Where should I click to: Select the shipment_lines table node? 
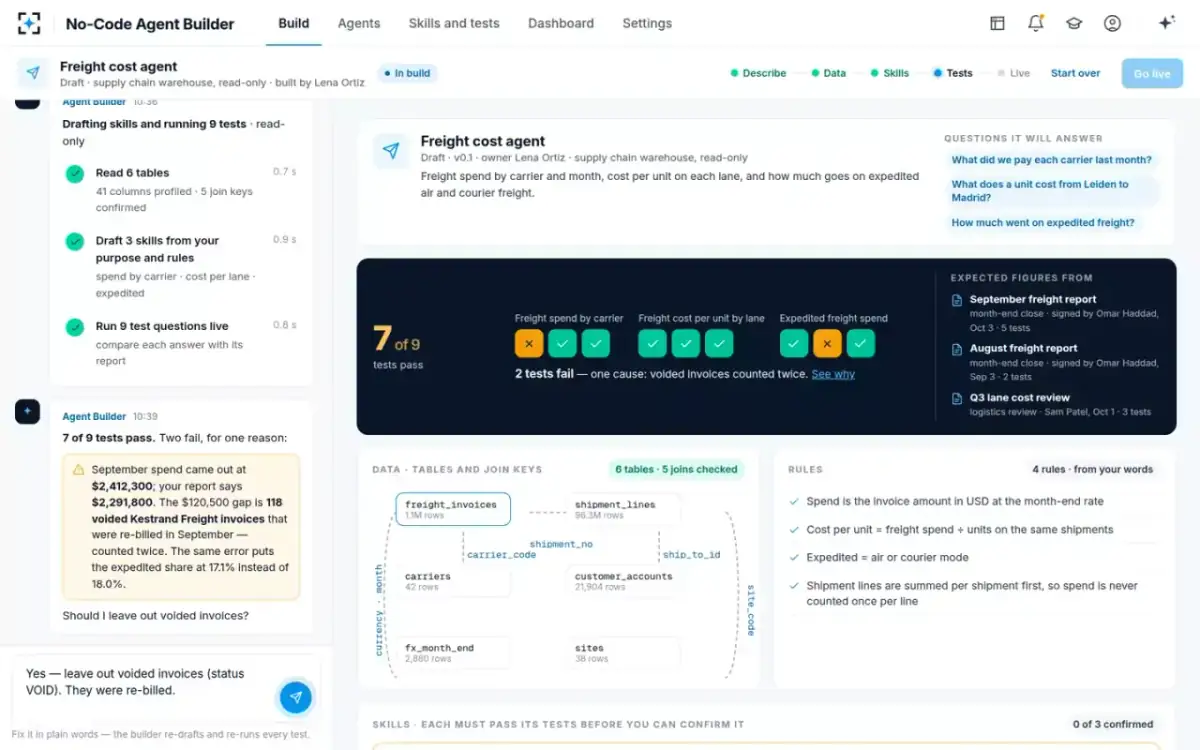pos(624,509)
